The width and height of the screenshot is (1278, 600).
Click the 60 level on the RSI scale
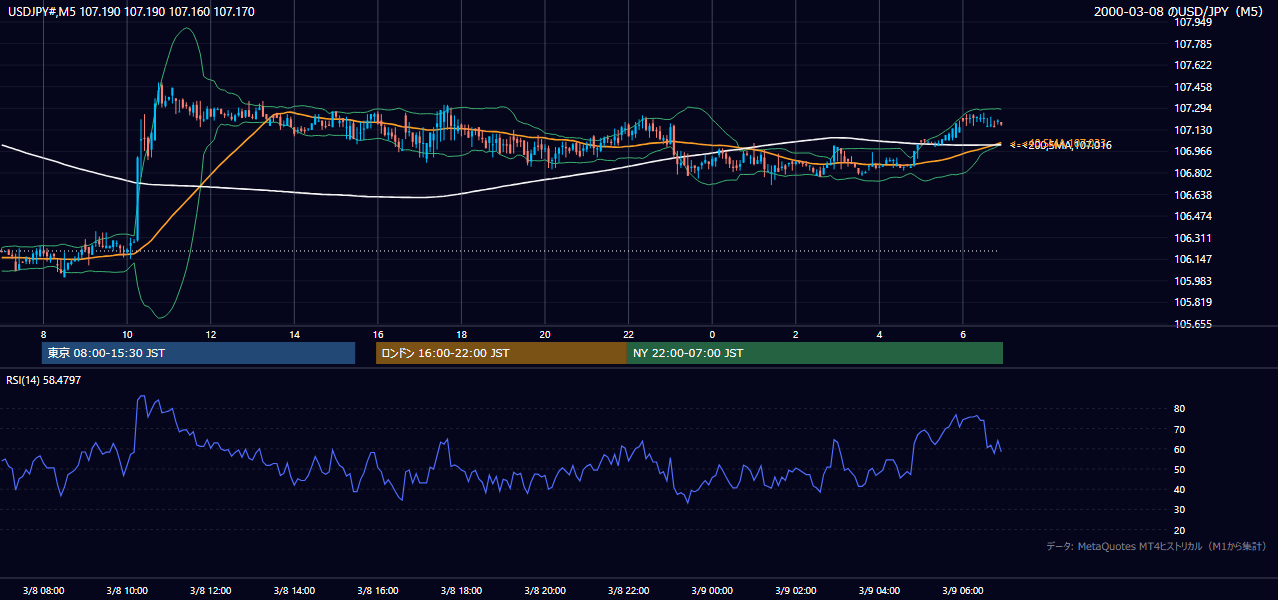pos(1180,449)
